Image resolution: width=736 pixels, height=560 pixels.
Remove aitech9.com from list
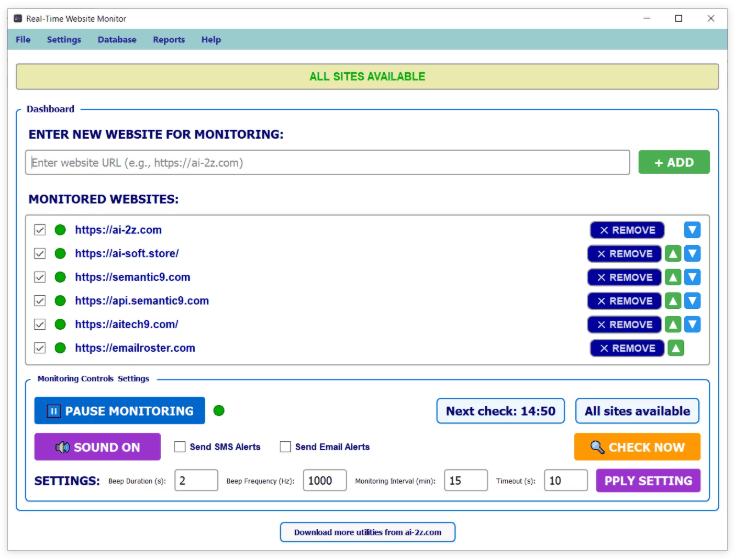click(624, 324)
